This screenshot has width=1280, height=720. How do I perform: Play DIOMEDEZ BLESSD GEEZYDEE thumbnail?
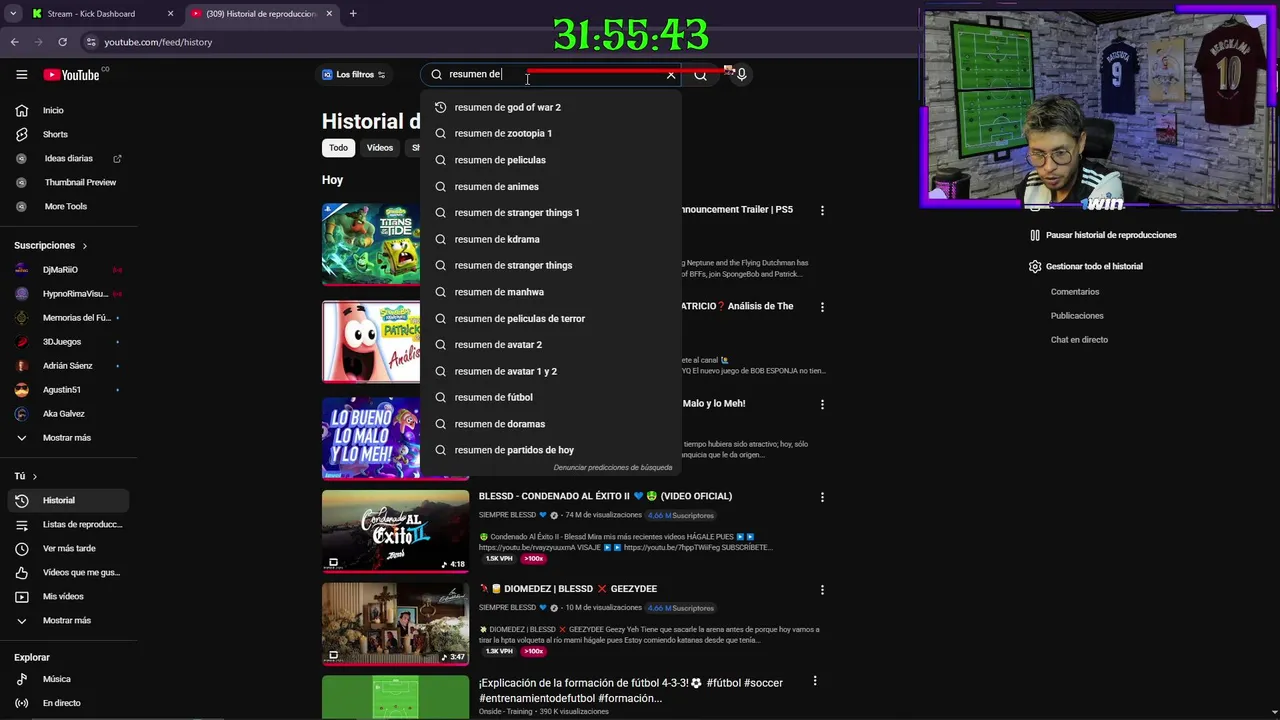pyautogui.click(x=395, y=624)
